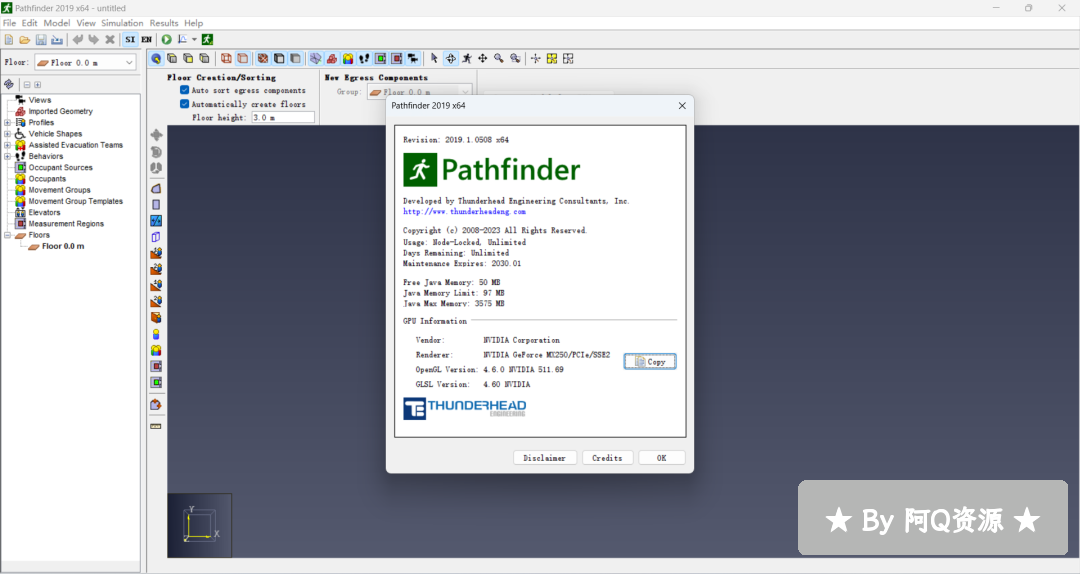Run the simulation with the green play icon
The width and height of the screenshot is (1080, 574).
click(x=166, y=39)
